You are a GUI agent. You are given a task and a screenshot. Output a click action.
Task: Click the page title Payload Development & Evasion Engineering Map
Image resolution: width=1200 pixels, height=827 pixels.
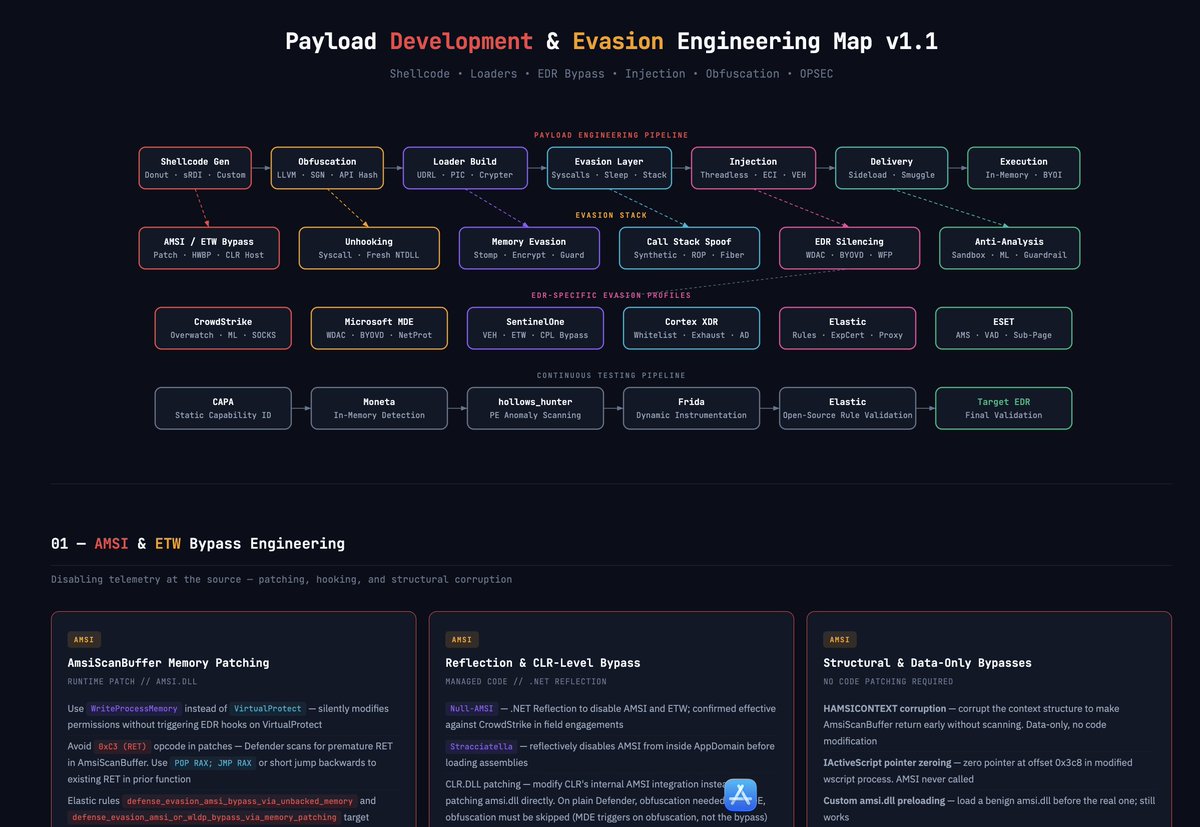click(612, 41)
